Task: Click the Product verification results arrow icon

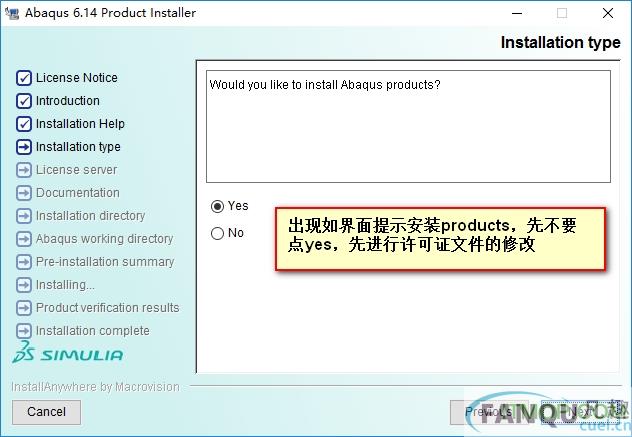Action: click(24, 308)
